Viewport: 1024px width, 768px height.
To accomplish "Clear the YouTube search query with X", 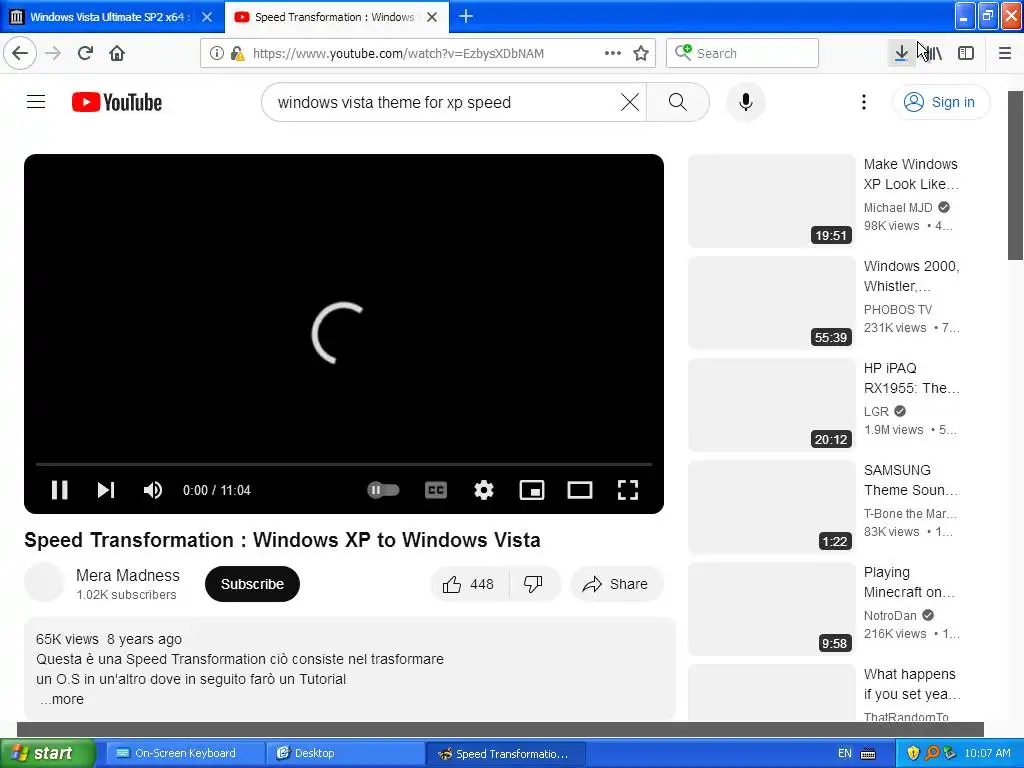I will [630, 102].
